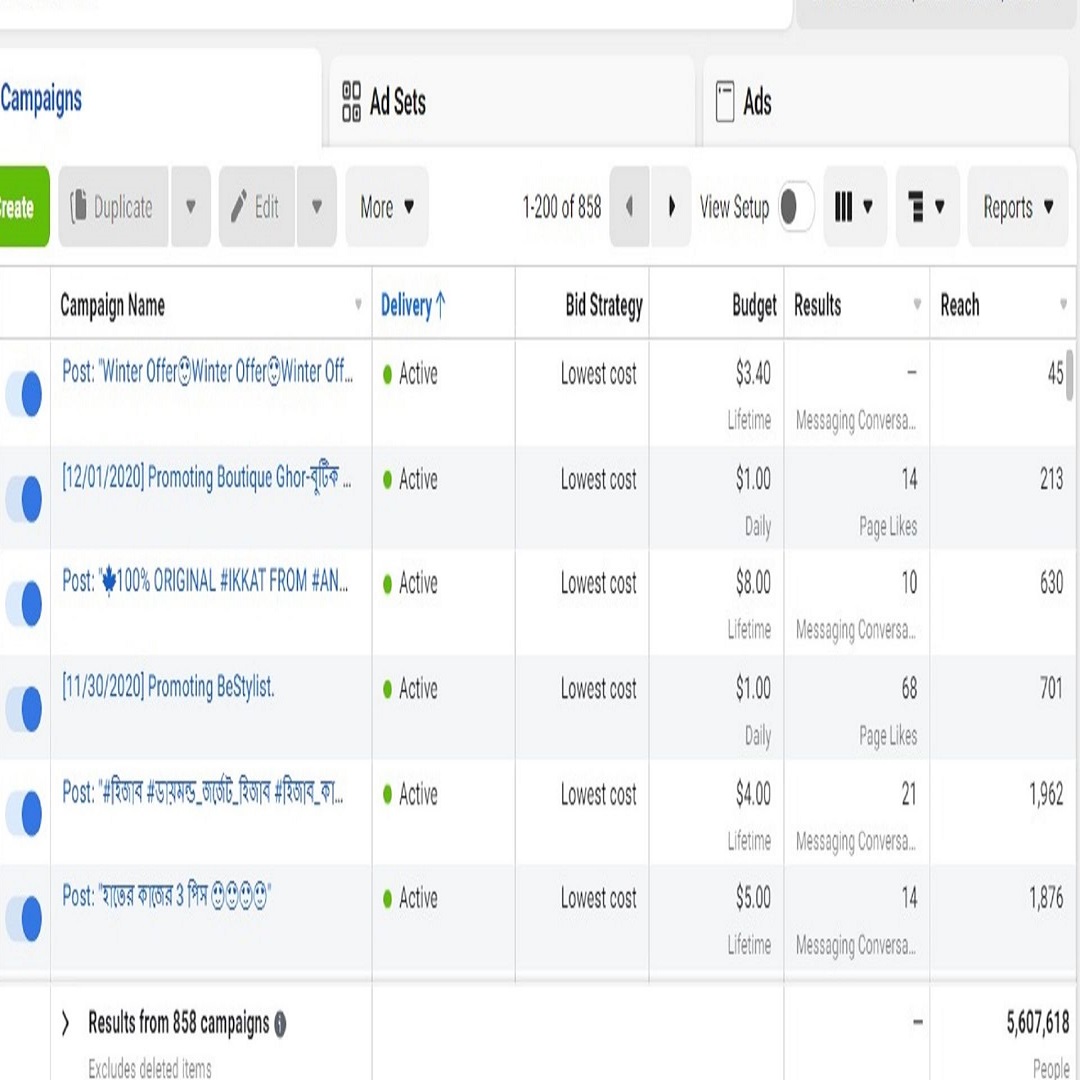Click the Ad Sets grid icon
The image size is (1080, 1080).
click(351, 101)
